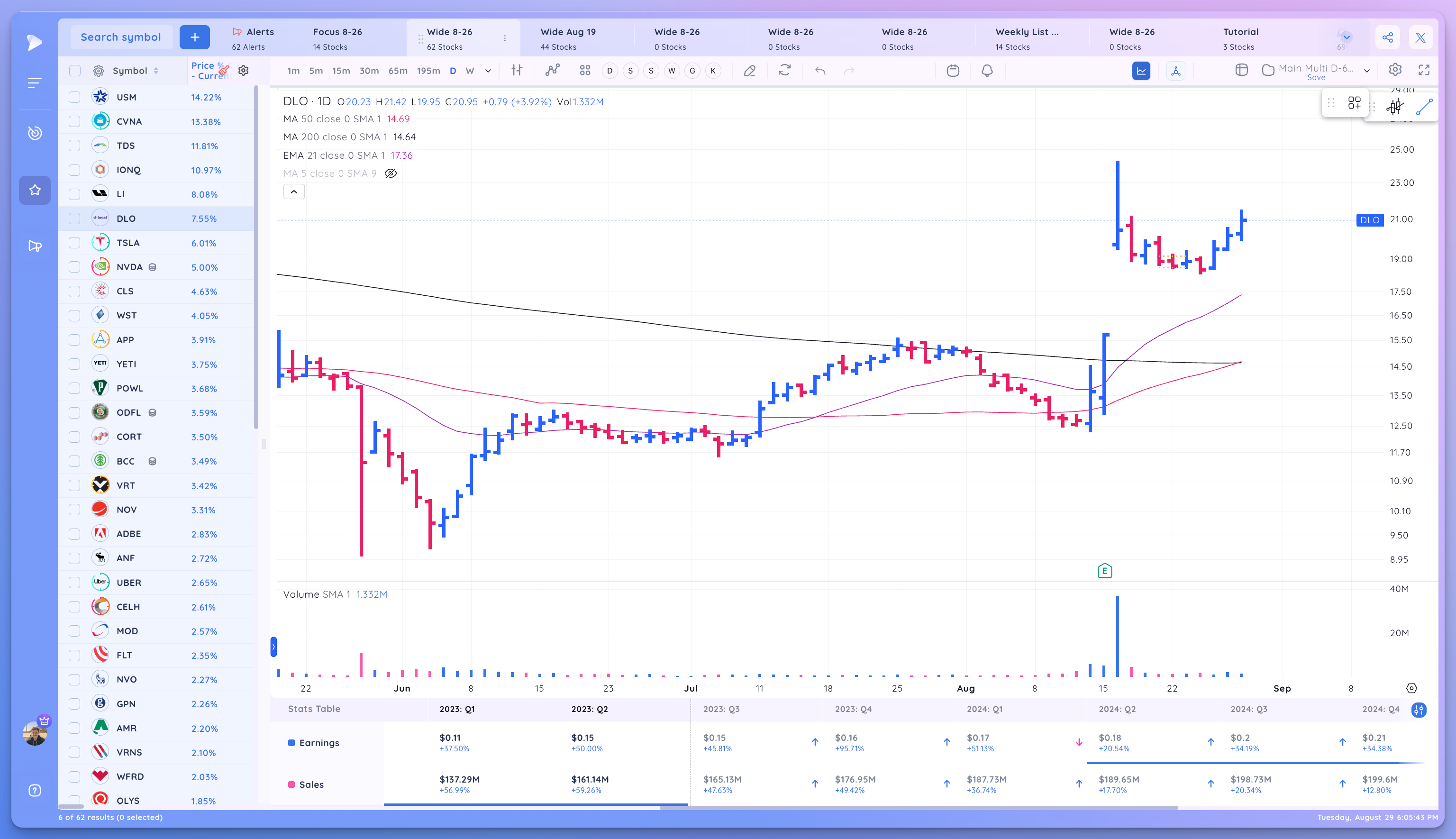The width and height of the screenshot is (1456, 839).
Task: Open the share icon at top right
Action: click(x=1387, y=37)
